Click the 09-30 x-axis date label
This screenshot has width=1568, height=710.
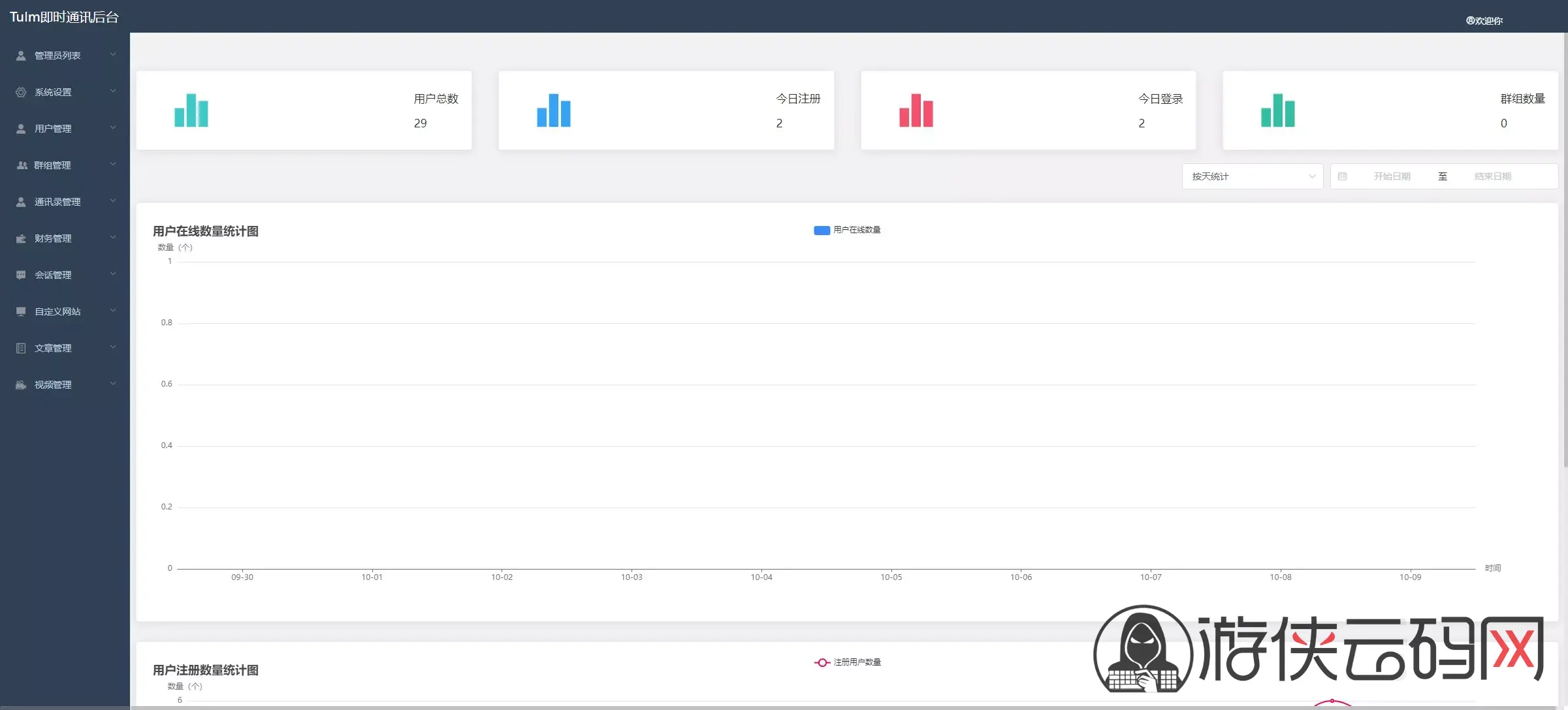242,577
